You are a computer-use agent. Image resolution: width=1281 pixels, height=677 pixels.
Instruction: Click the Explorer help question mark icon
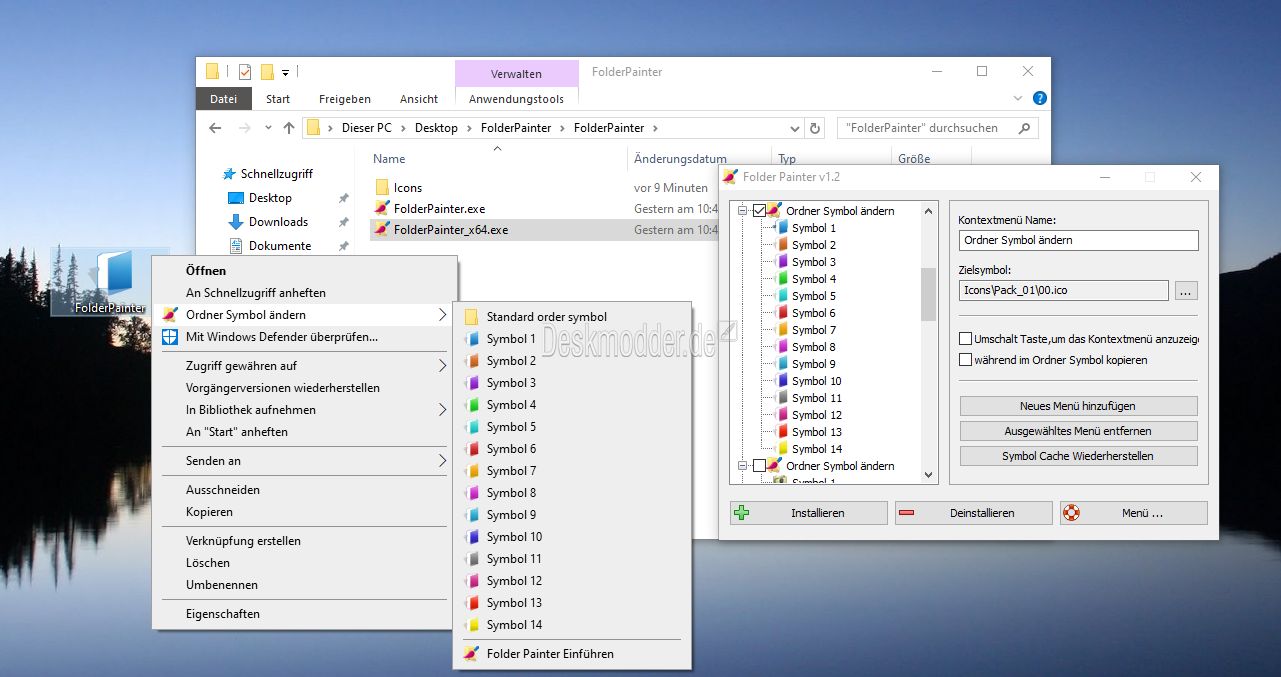(1040, 98)
